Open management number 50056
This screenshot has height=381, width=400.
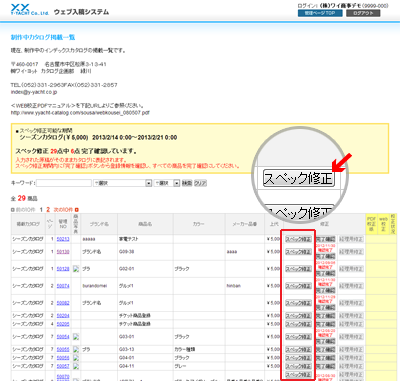pyautogui.click(x=63, y=358)
